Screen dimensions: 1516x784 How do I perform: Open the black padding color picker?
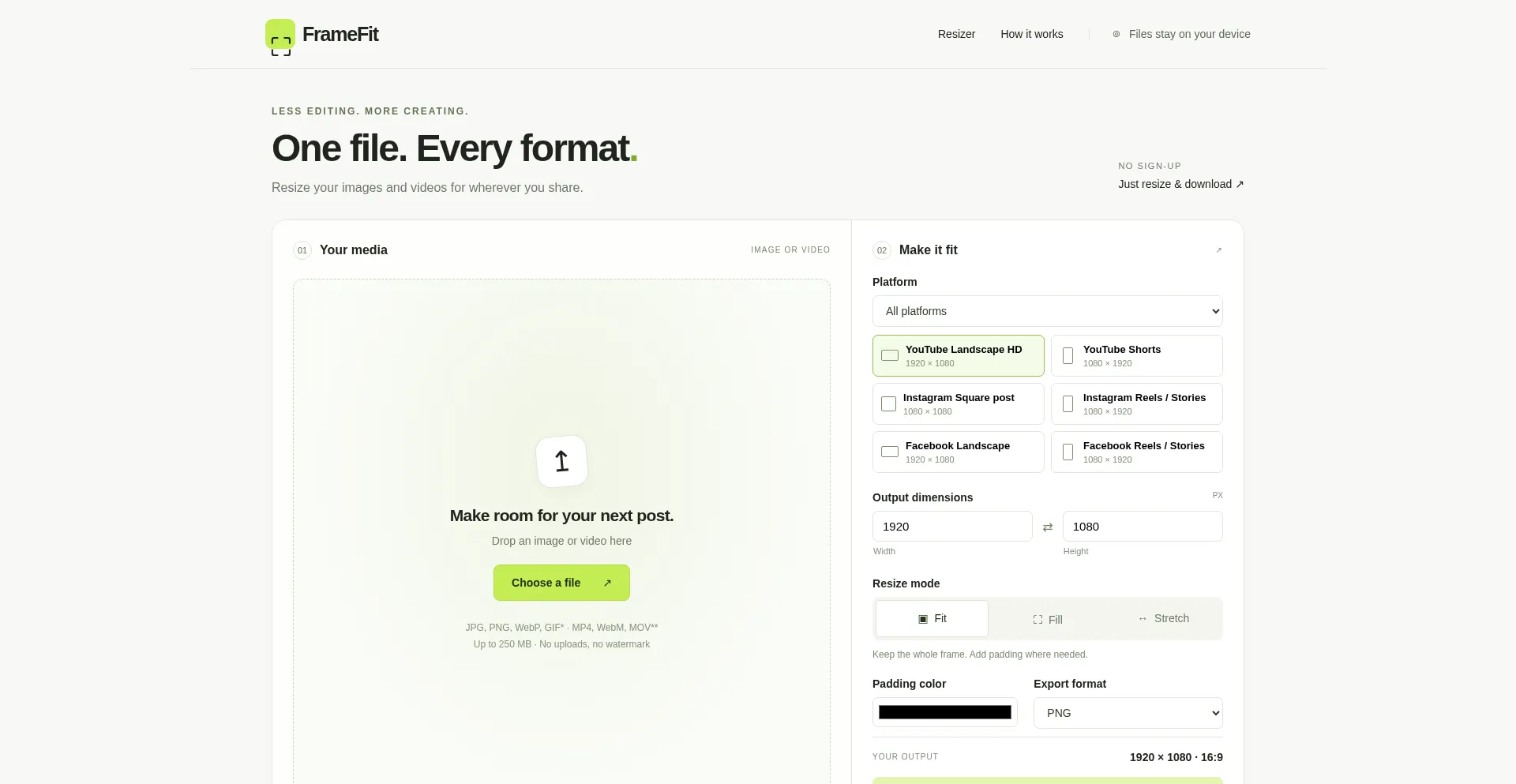coord(945,712)
